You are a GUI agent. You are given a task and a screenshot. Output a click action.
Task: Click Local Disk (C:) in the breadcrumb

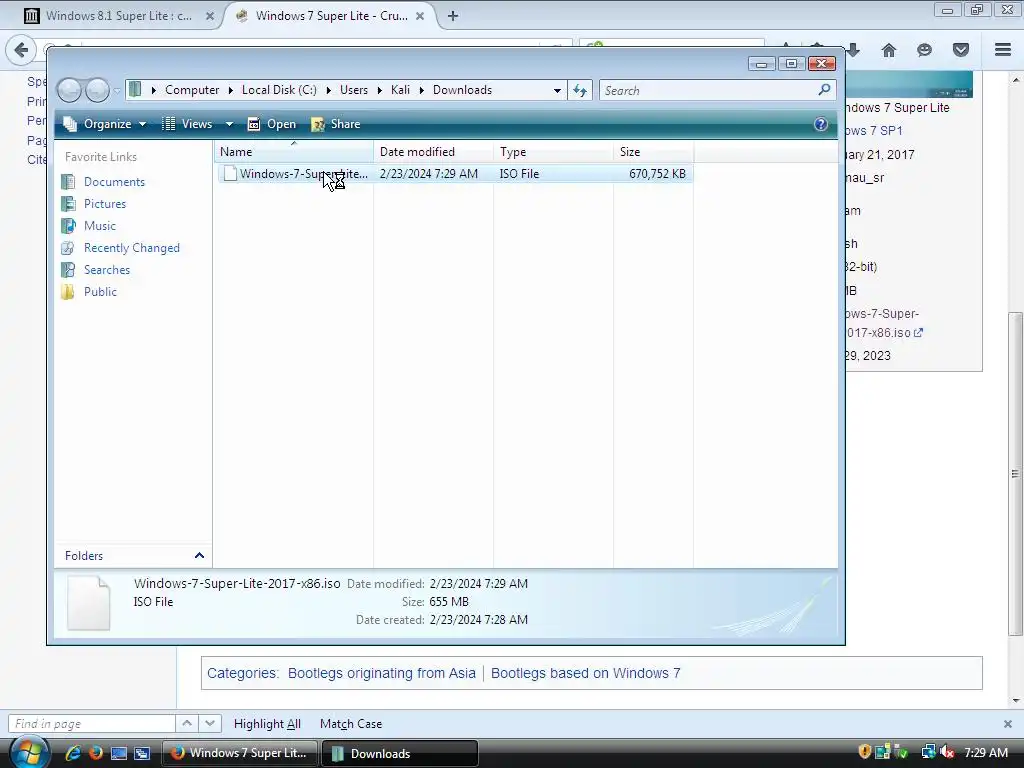pyautogui.click(x=279, y=90)
